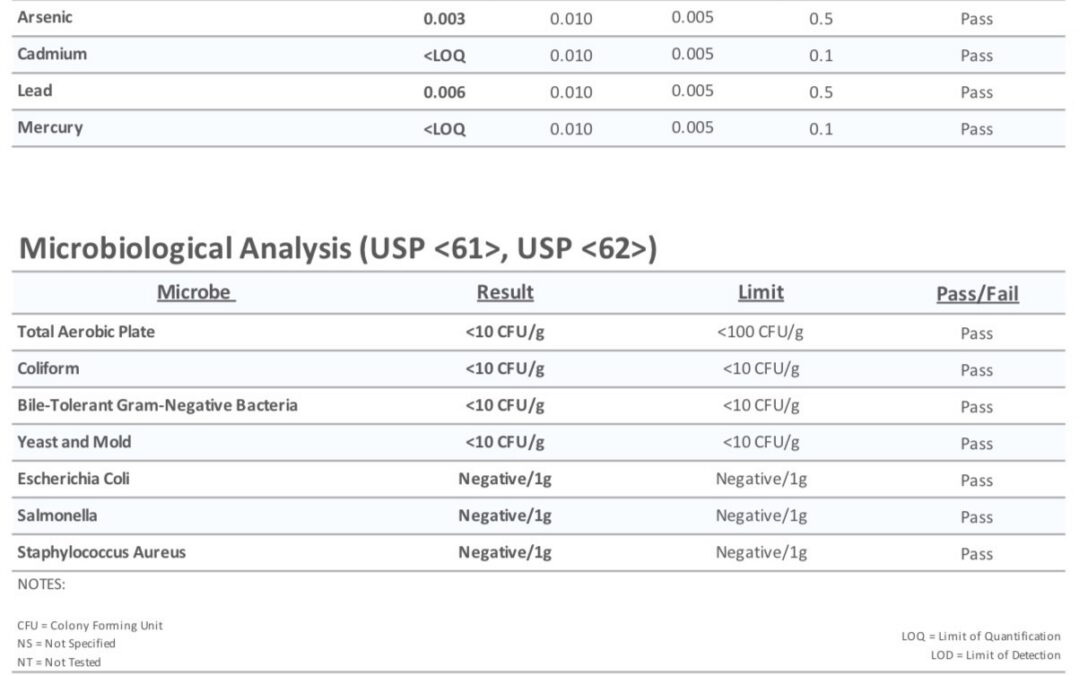Click the Coliform row label
The image size is (1080, 675).
click(48, 368)
